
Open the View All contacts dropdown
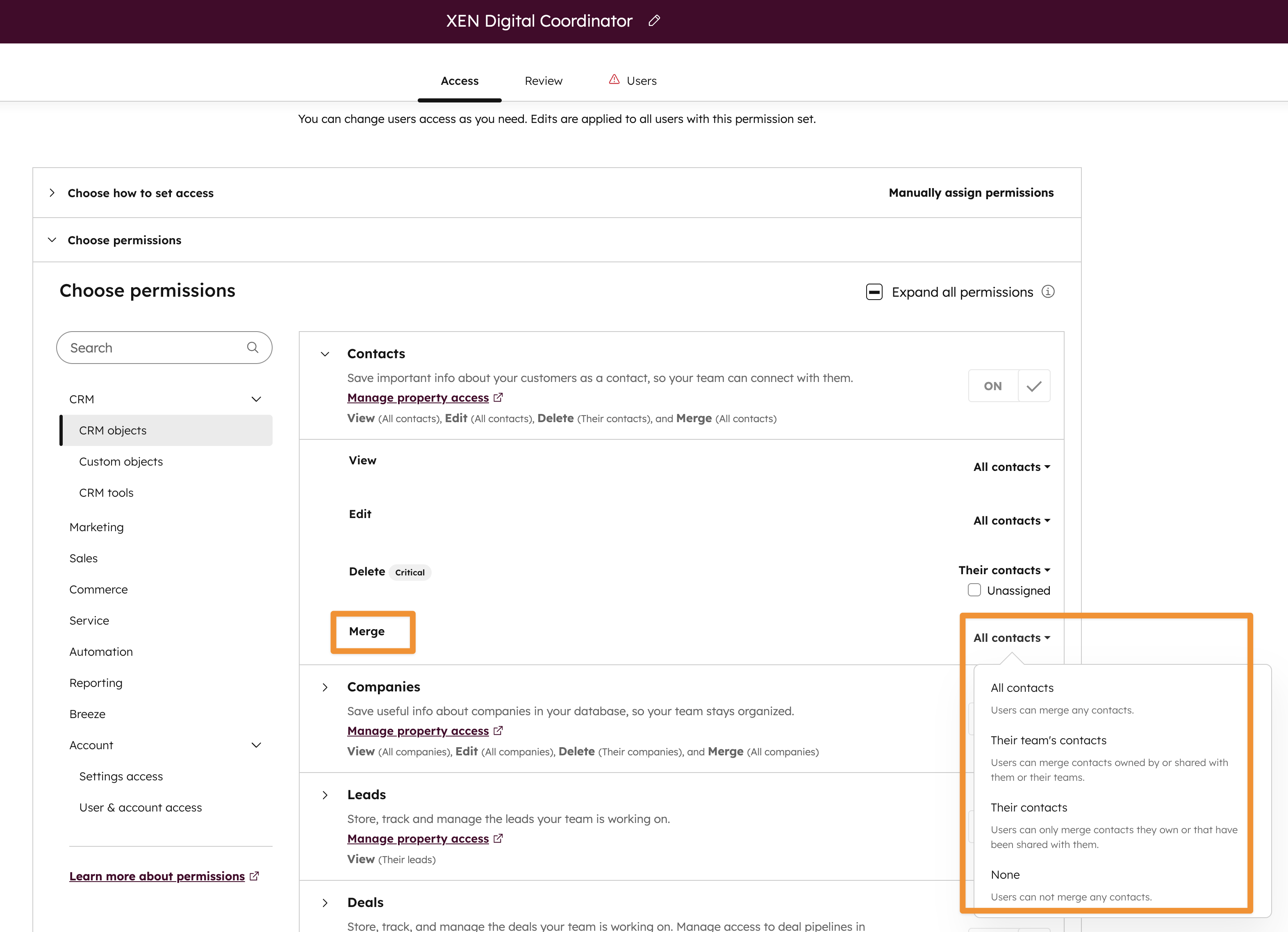click(1011, 467)
